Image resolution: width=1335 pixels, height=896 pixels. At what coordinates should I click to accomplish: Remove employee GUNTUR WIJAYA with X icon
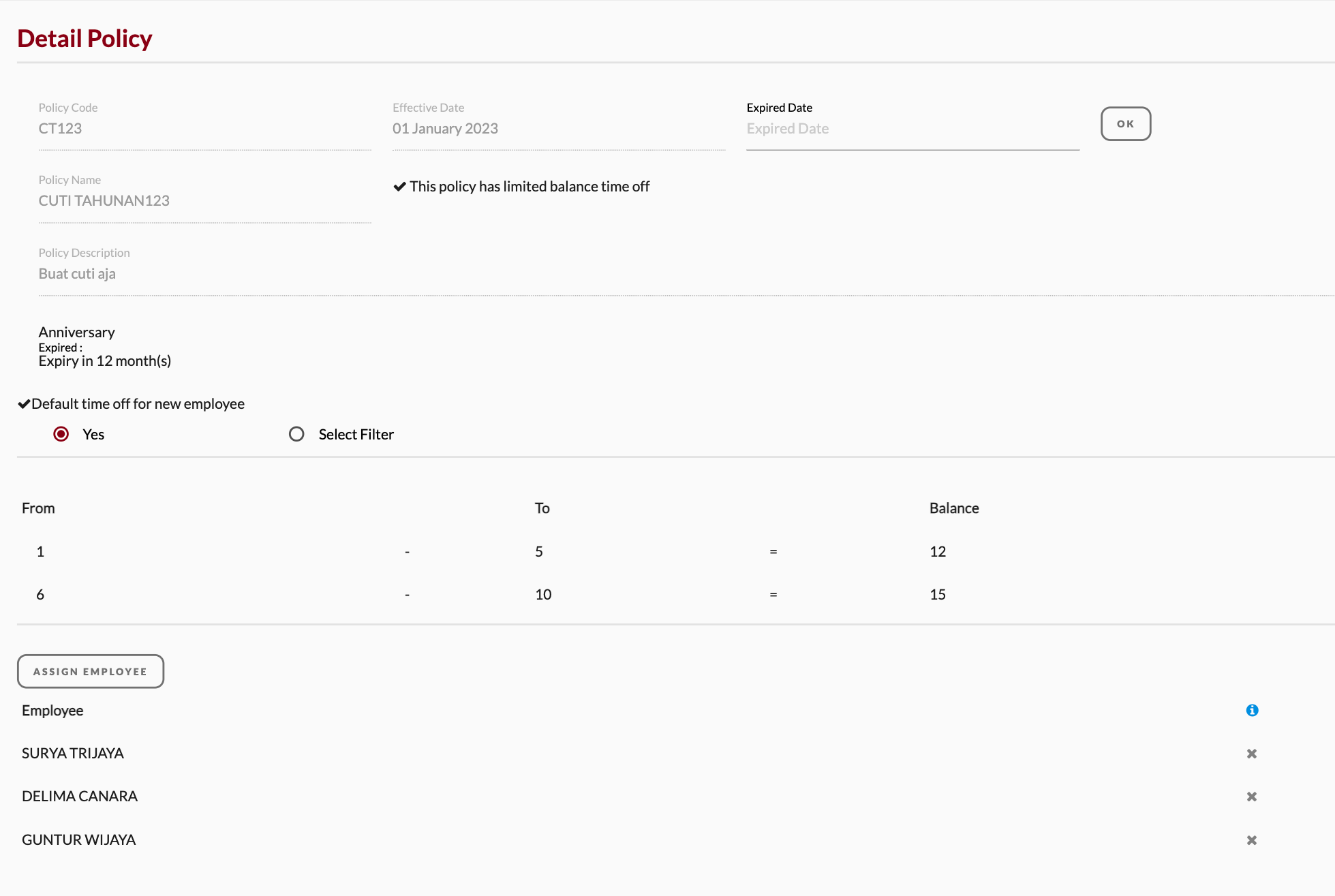[1252, 840]
